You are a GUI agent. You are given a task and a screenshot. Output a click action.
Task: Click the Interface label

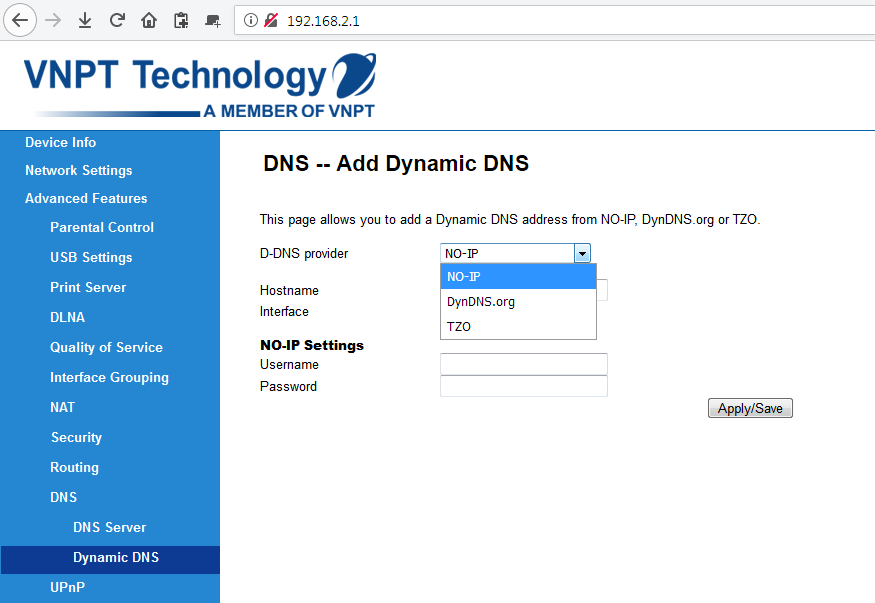pyautogui.click(x=284, y=311)
